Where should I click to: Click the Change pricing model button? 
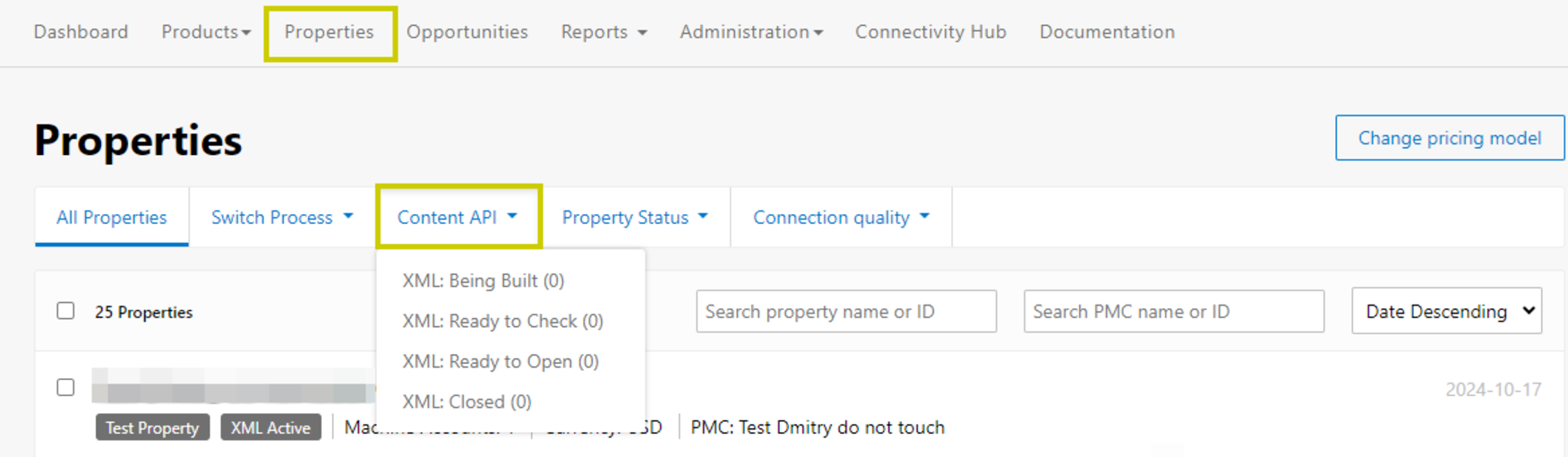[x=1449, y=138]
